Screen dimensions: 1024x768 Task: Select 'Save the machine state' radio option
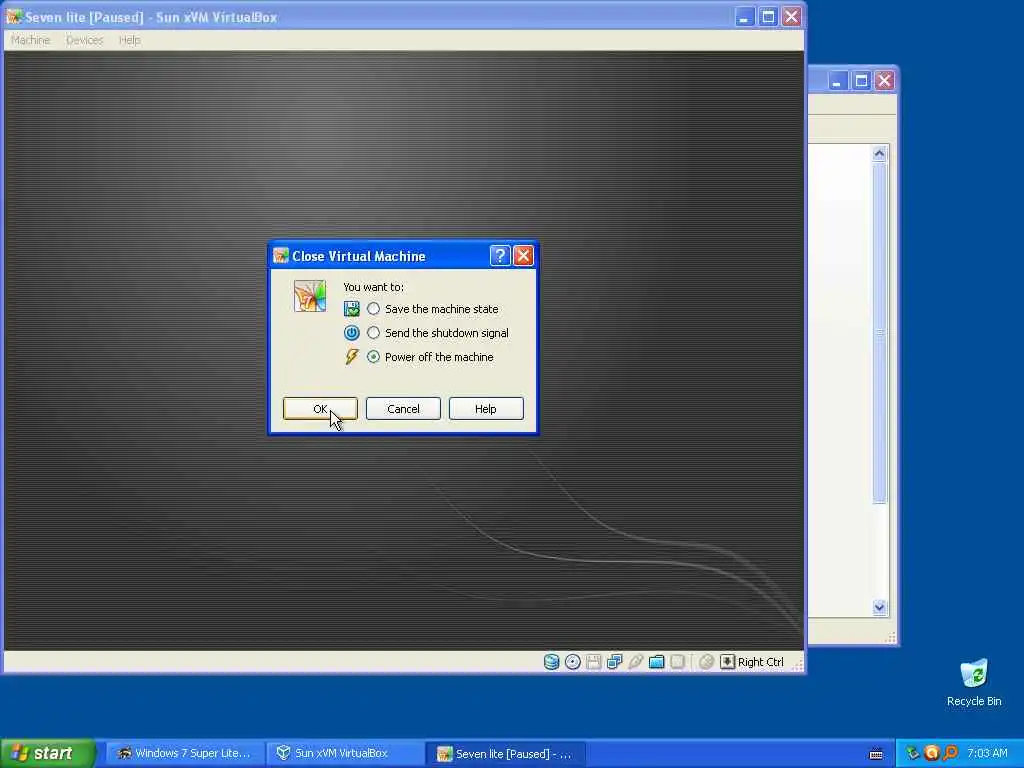[373, 309]
